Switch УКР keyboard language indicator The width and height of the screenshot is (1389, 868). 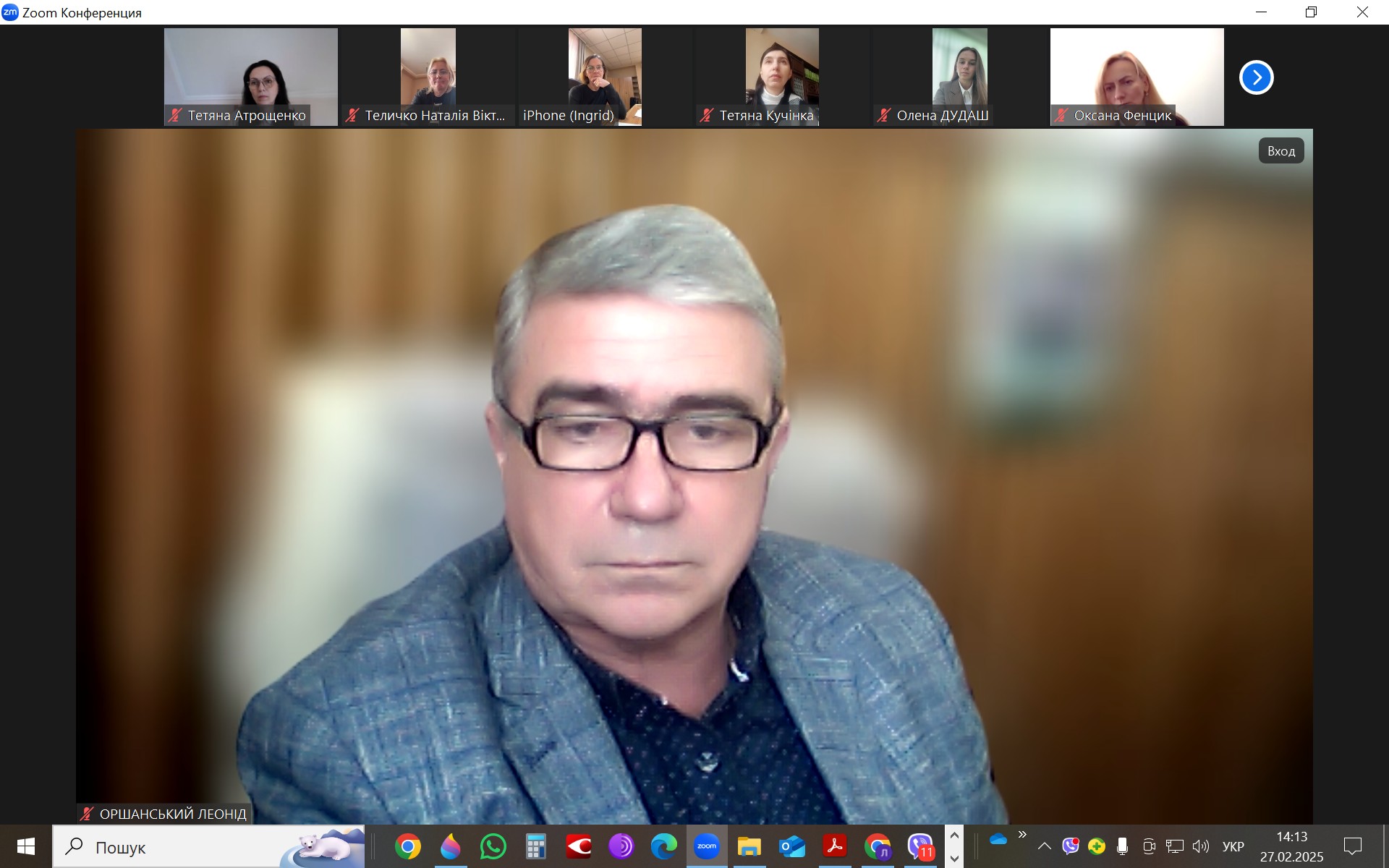(1233, 846)
